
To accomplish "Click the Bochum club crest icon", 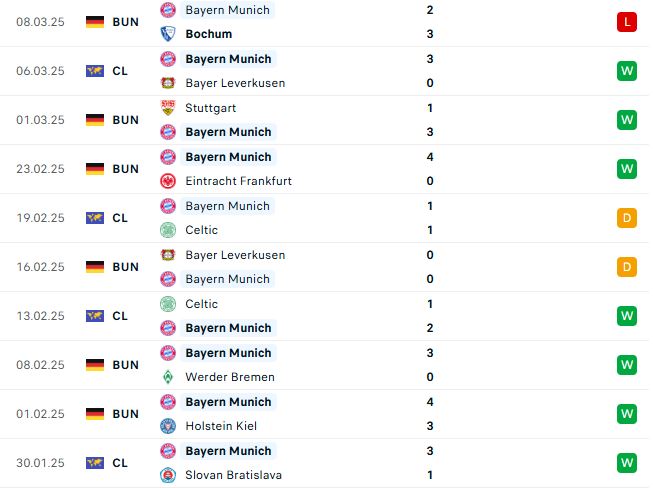I will point(168,34).
